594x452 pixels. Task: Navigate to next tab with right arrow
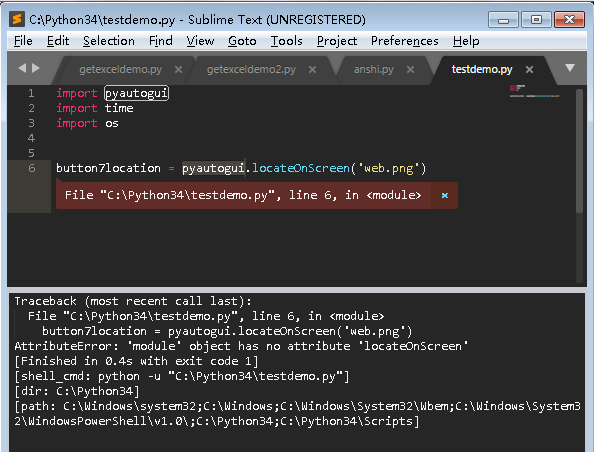coord(36,68)
